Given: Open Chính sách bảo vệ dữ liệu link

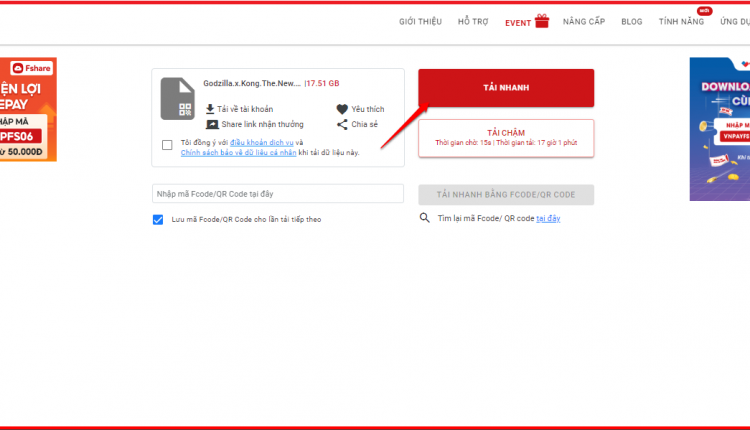Looking at the screenshot, I should click(x=238, y=153).
